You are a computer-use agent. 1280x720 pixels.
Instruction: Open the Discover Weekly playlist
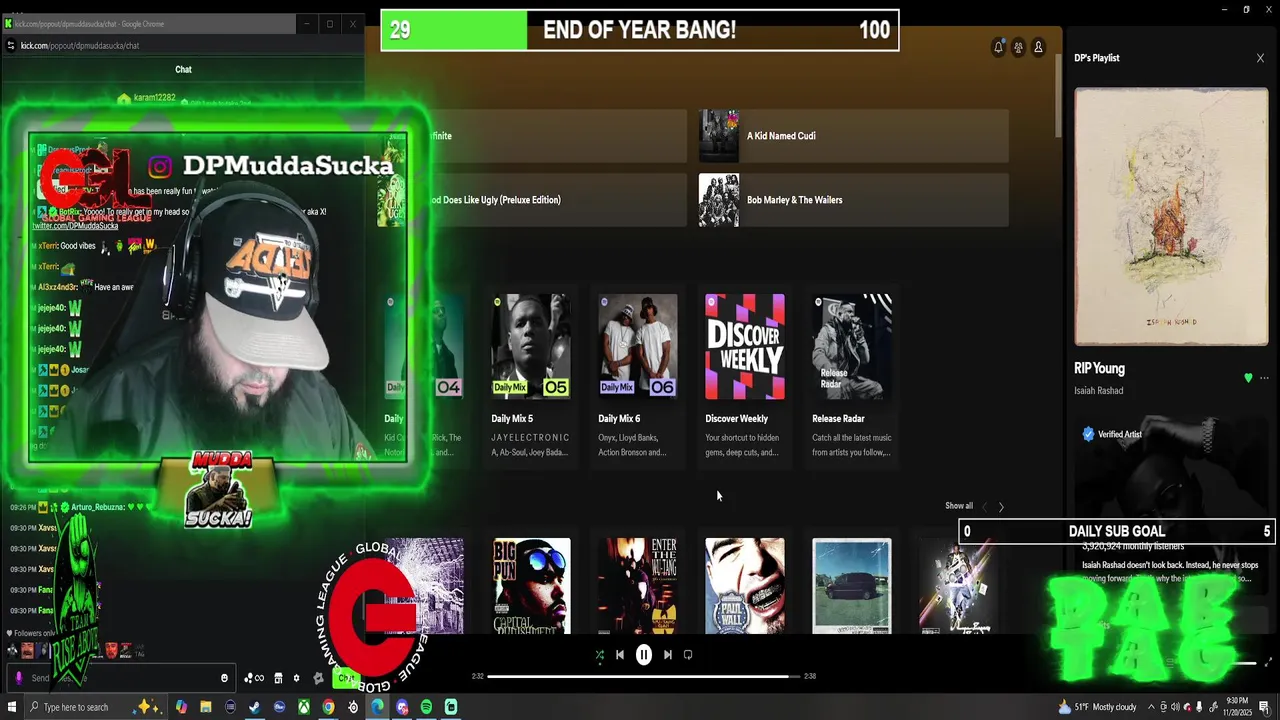(x=745, y=378)
